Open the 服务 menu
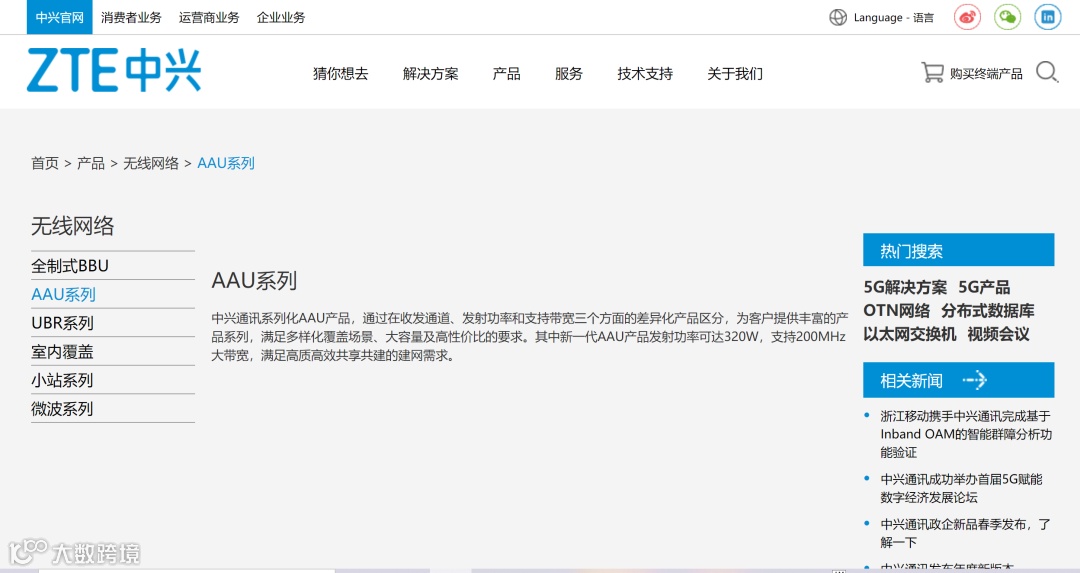This screenshot has height=573, width=1080. point(569,74)
